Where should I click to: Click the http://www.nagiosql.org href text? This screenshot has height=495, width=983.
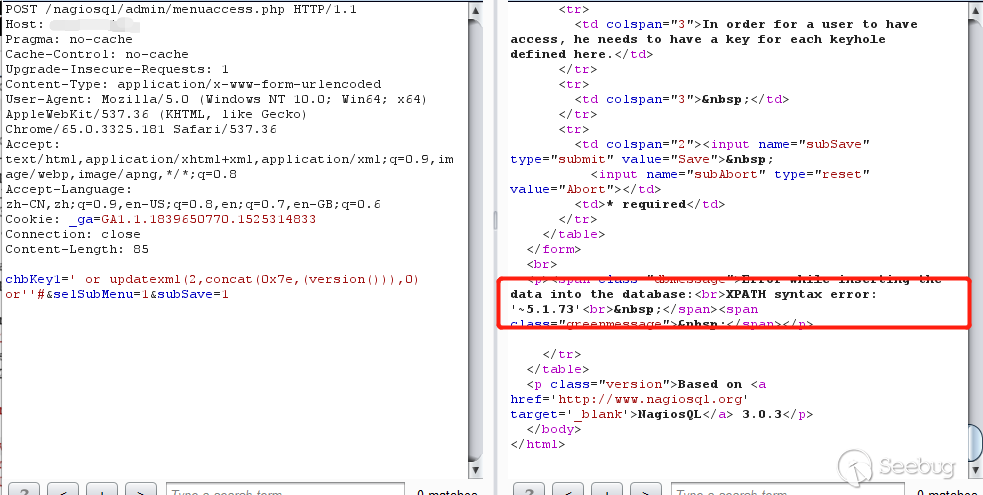pos(650,400)
